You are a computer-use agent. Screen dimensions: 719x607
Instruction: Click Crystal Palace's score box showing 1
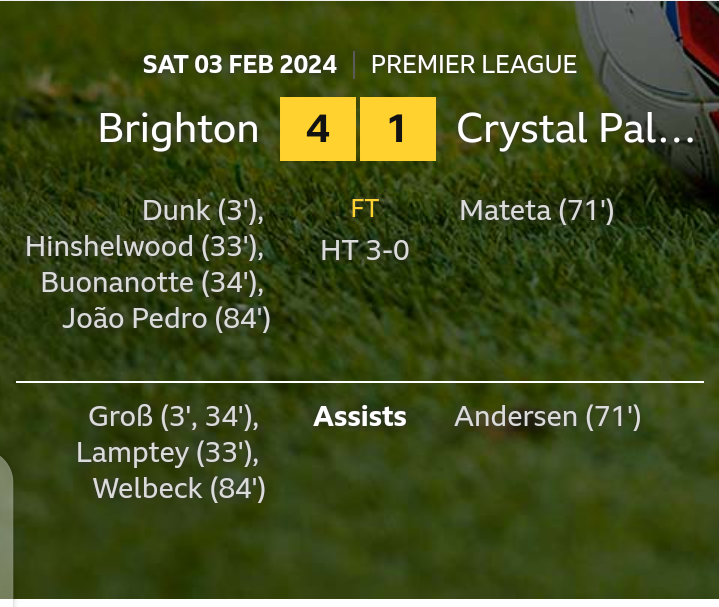tap(397, 129)
